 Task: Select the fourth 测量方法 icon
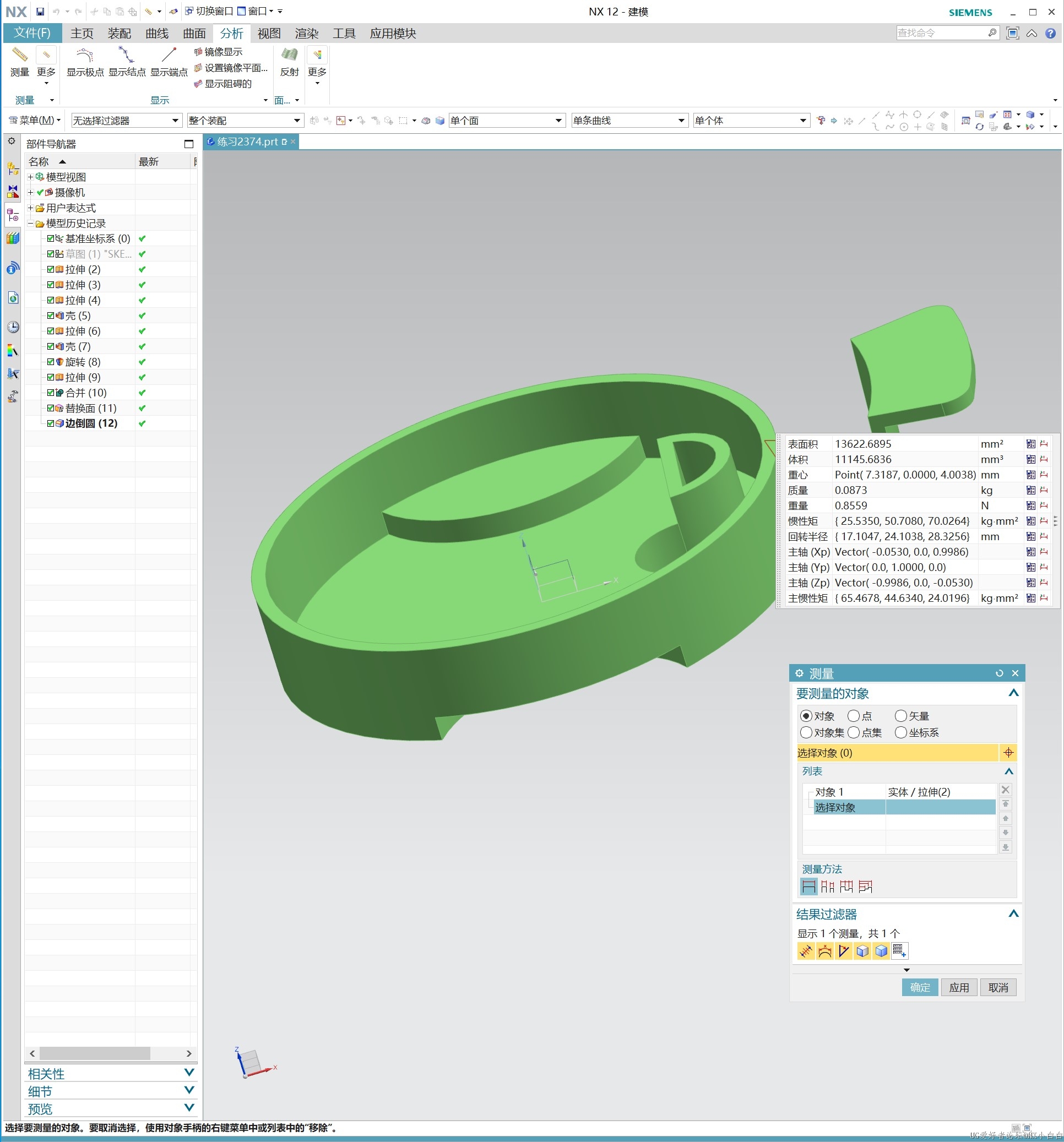pos(865,887)
